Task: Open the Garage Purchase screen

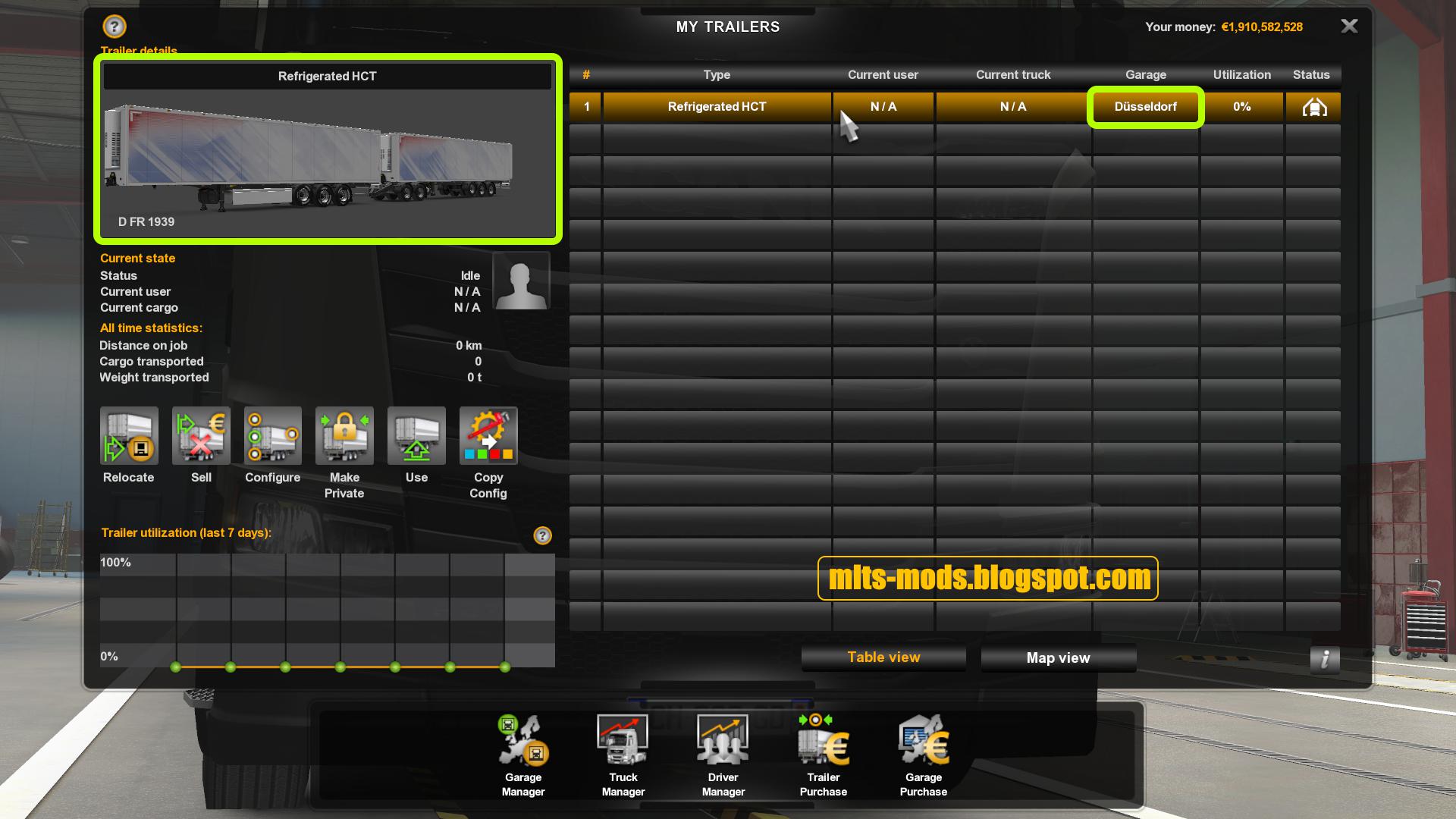Action: click(x=924, y=742)
